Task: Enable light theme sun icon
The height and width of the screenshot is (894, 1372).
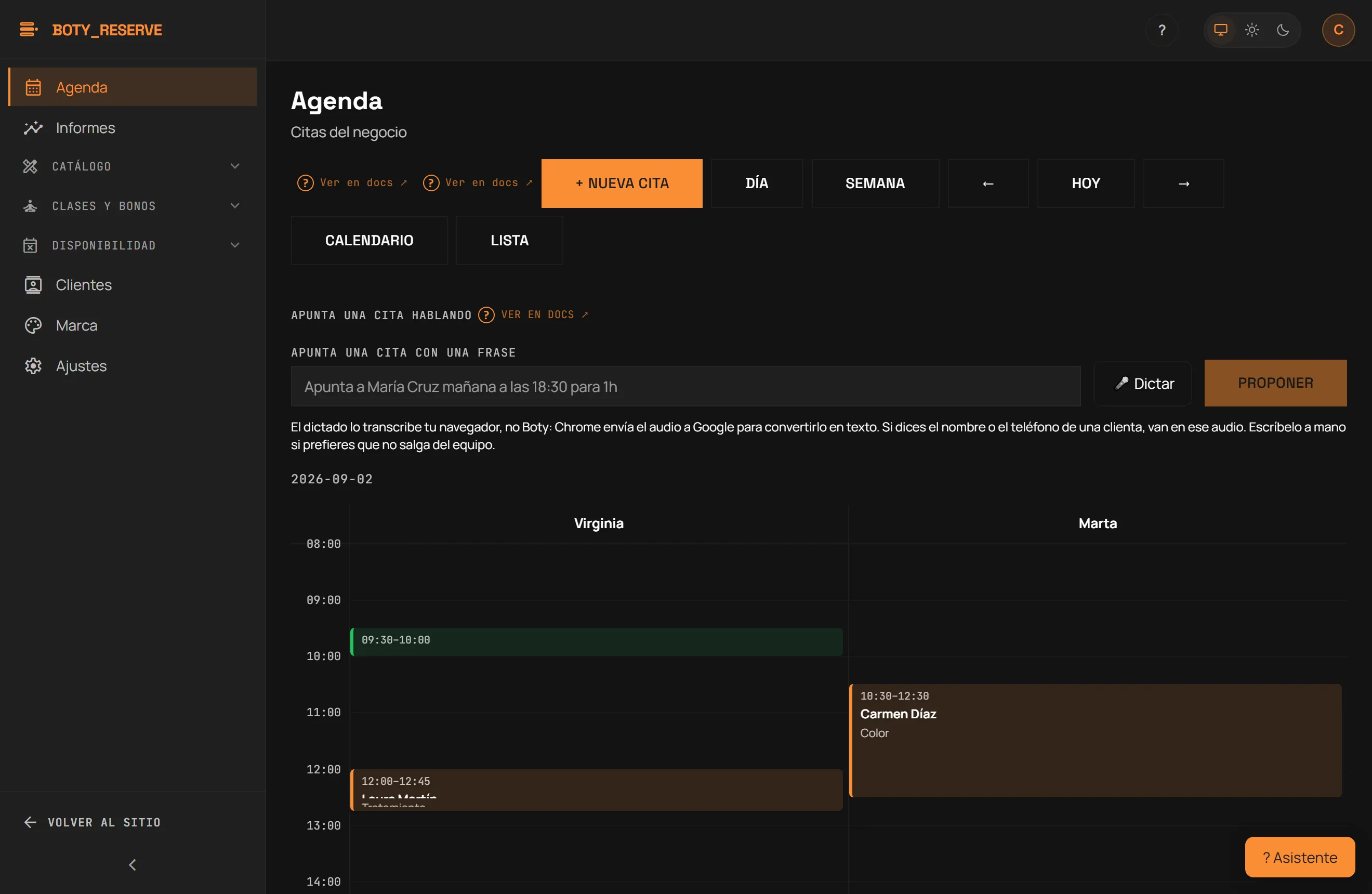Action: coord(1251,30)
